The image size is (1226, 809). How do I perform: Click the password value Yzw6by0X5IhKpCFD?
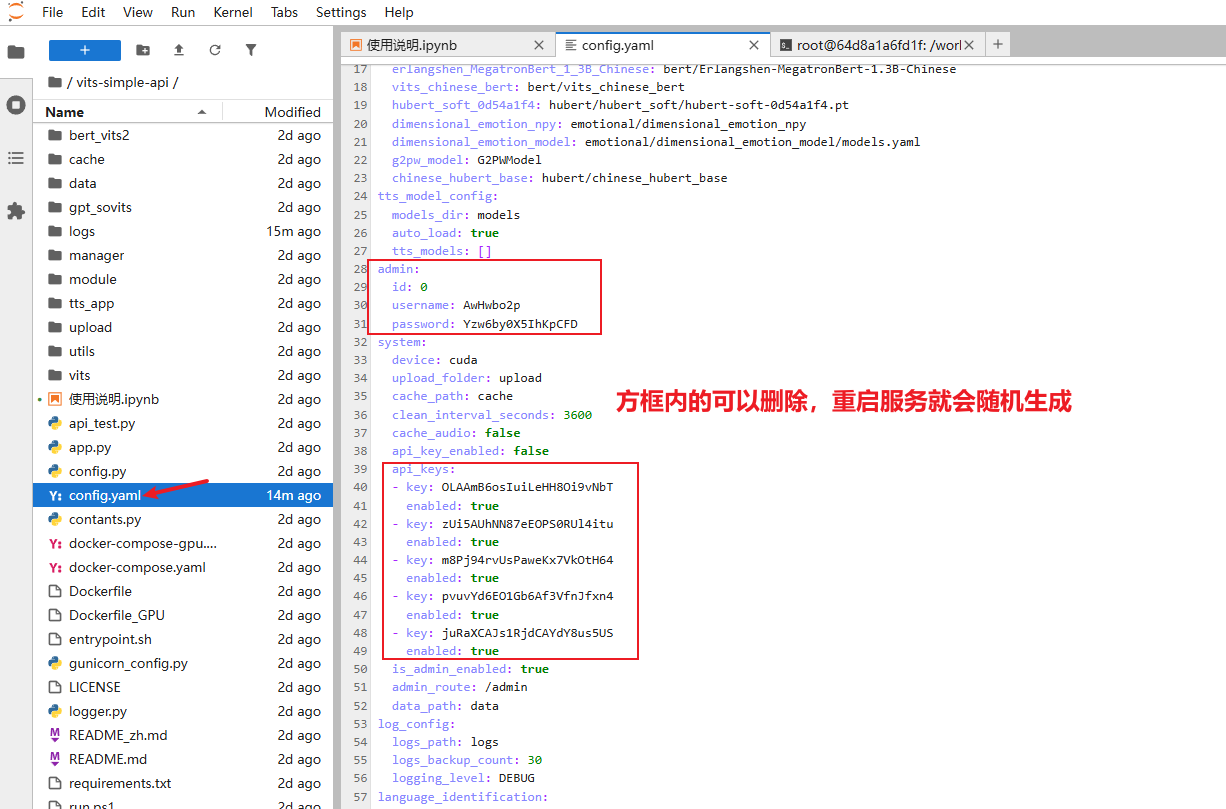point(520,324)
